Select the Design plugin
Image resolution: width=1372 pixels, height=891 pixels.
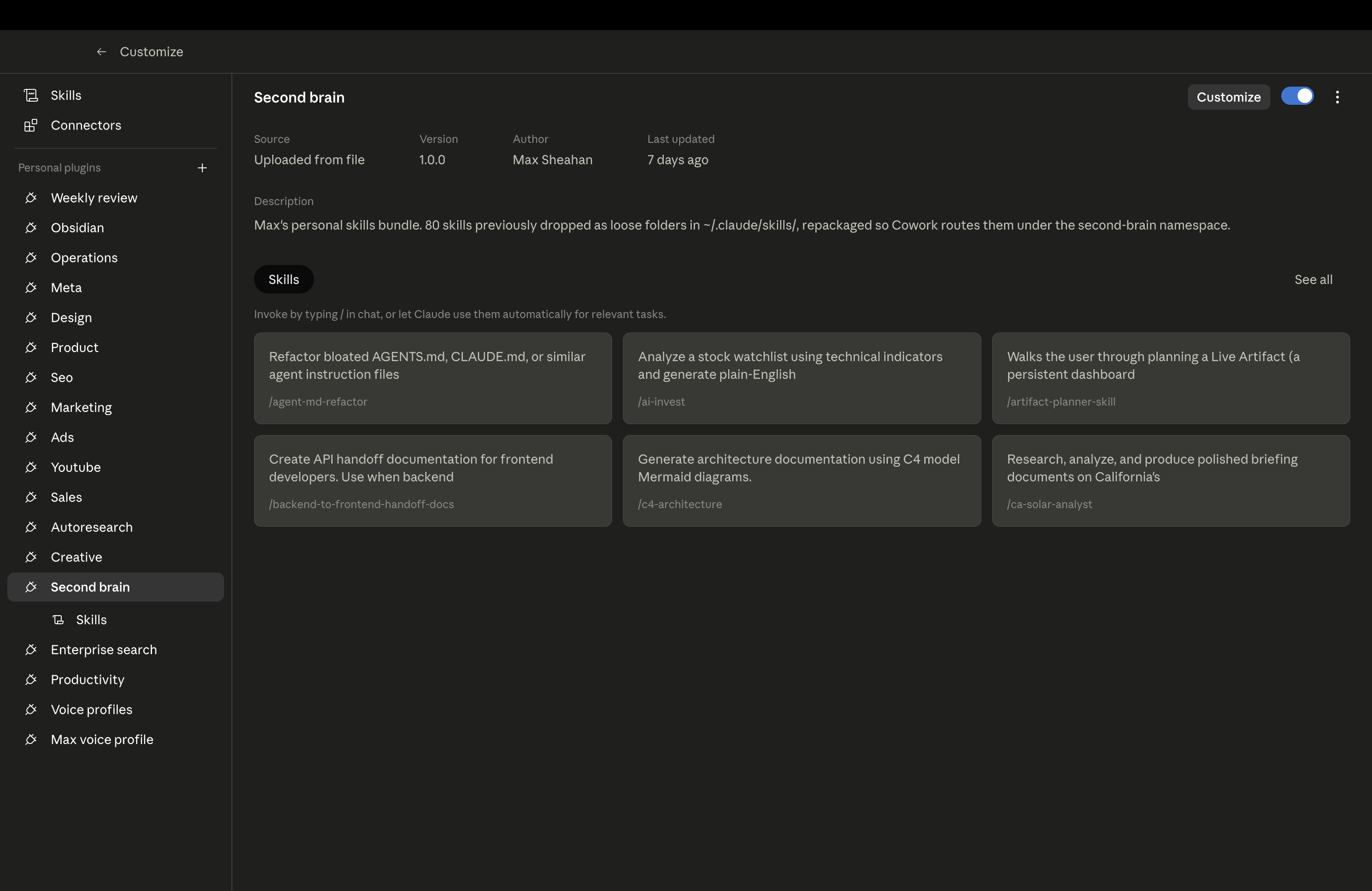click(115, 318)
